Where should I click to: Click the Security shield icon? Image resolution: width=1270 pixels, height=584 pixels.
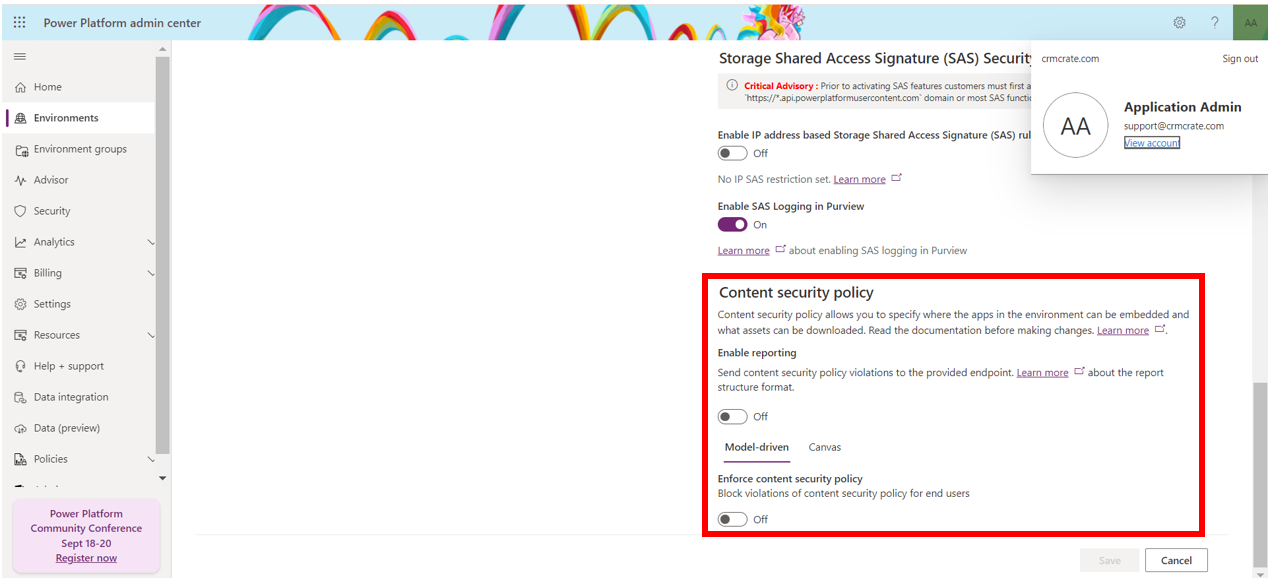click(20, 211)
